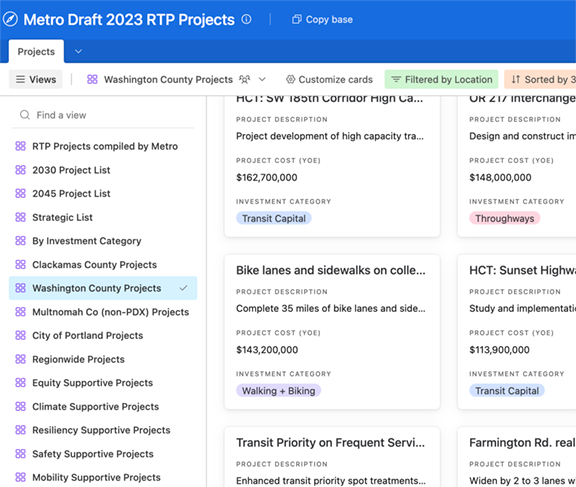The height and width of the screenshot is (487, 576).
Task: Click gallery icon for Multnomah Co (non-PDX) Projects
Action: coord(21,311)
